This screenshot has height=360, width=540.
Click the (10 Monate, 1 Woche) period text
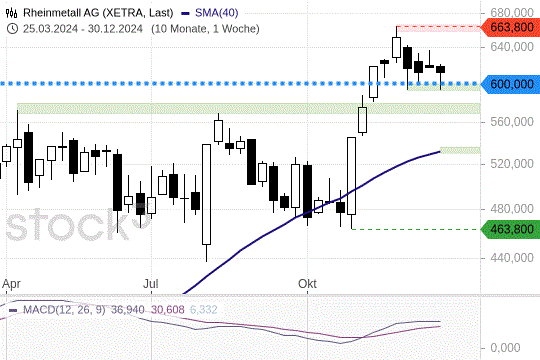[205, 29]
